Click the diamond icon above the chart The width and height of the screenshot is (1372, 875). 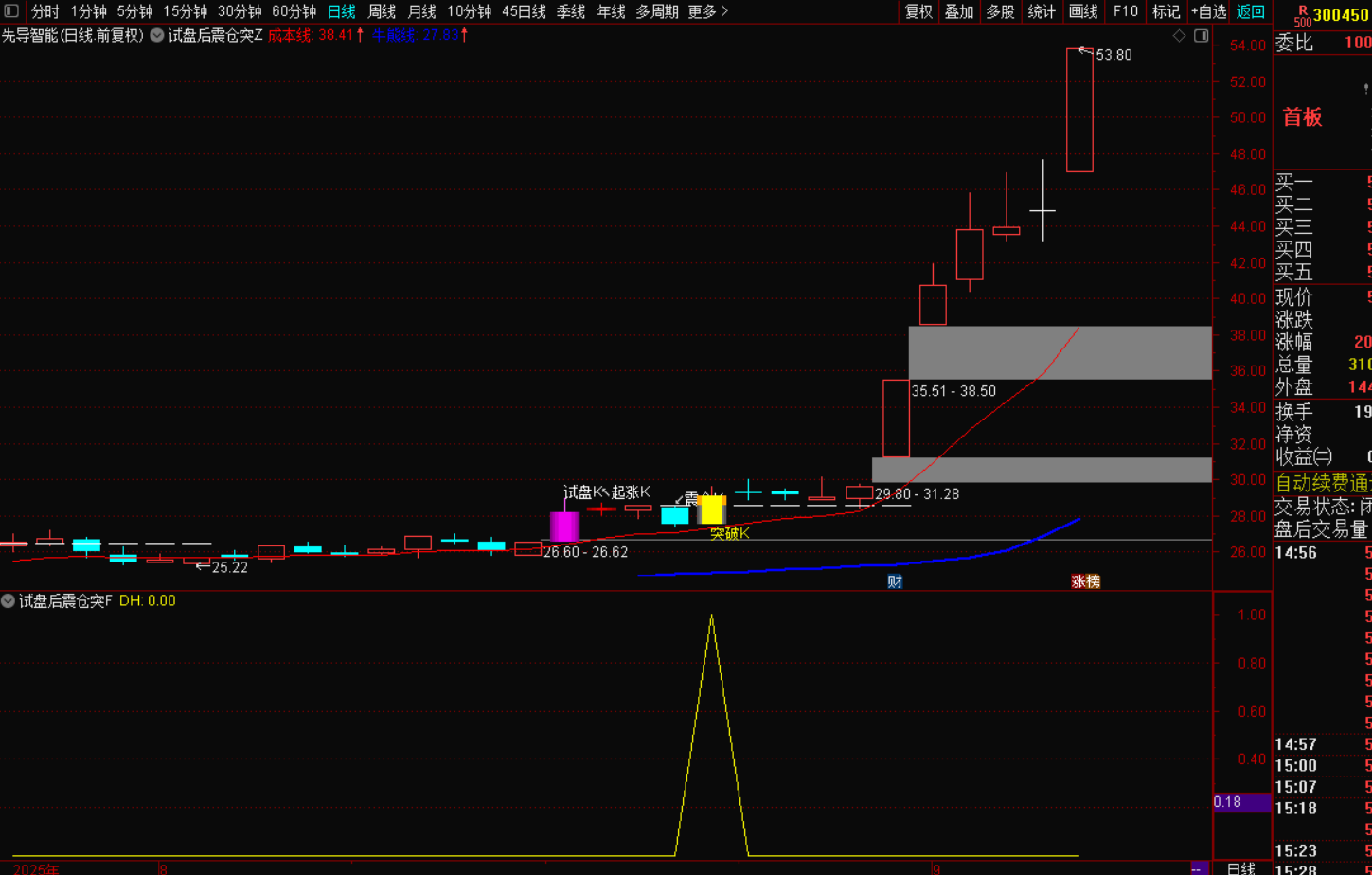[1179, 36]
